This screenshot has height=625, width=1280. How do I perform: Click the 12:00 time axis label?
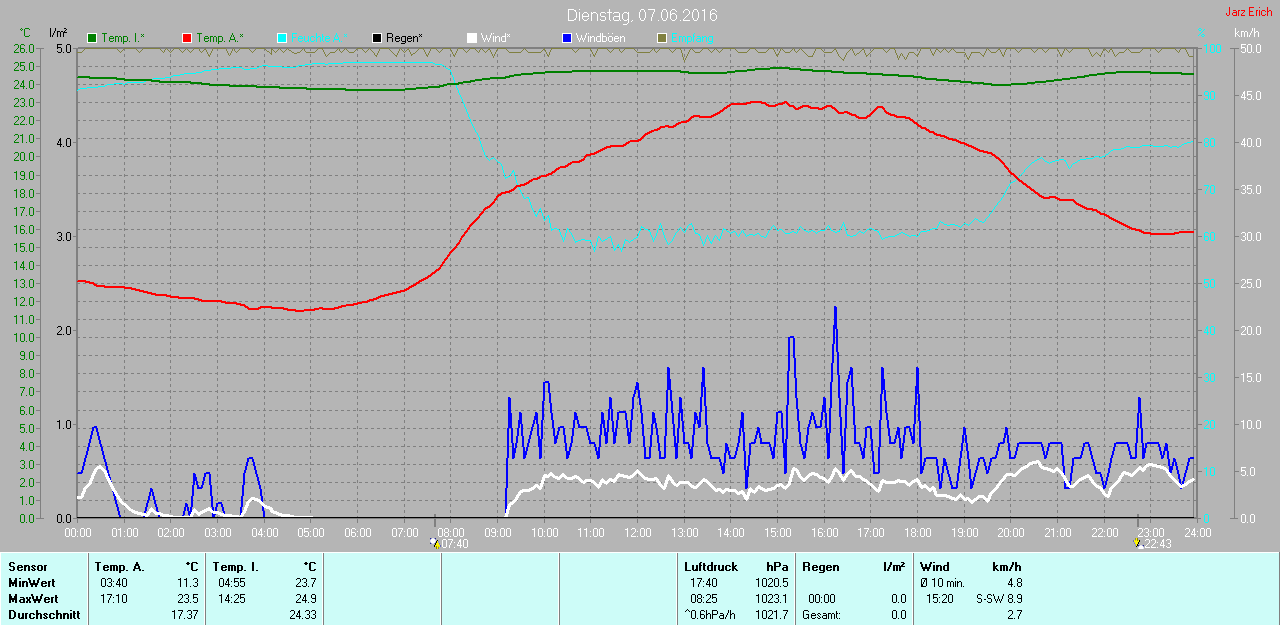[638, 532]
